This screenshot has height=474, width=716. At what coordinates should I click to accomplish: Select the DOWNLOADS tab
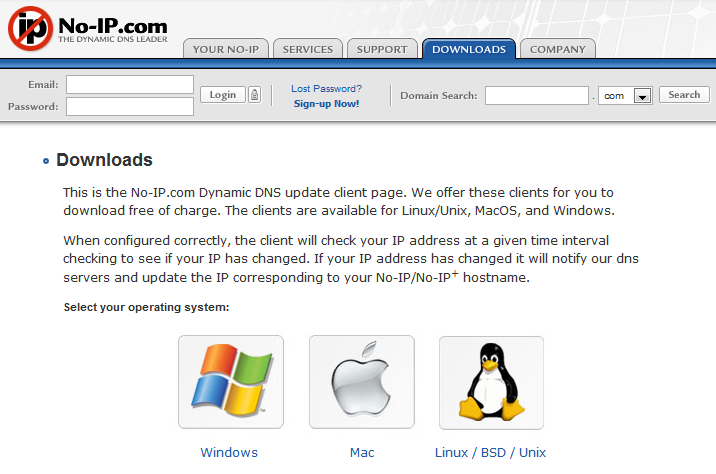(469, 49)
